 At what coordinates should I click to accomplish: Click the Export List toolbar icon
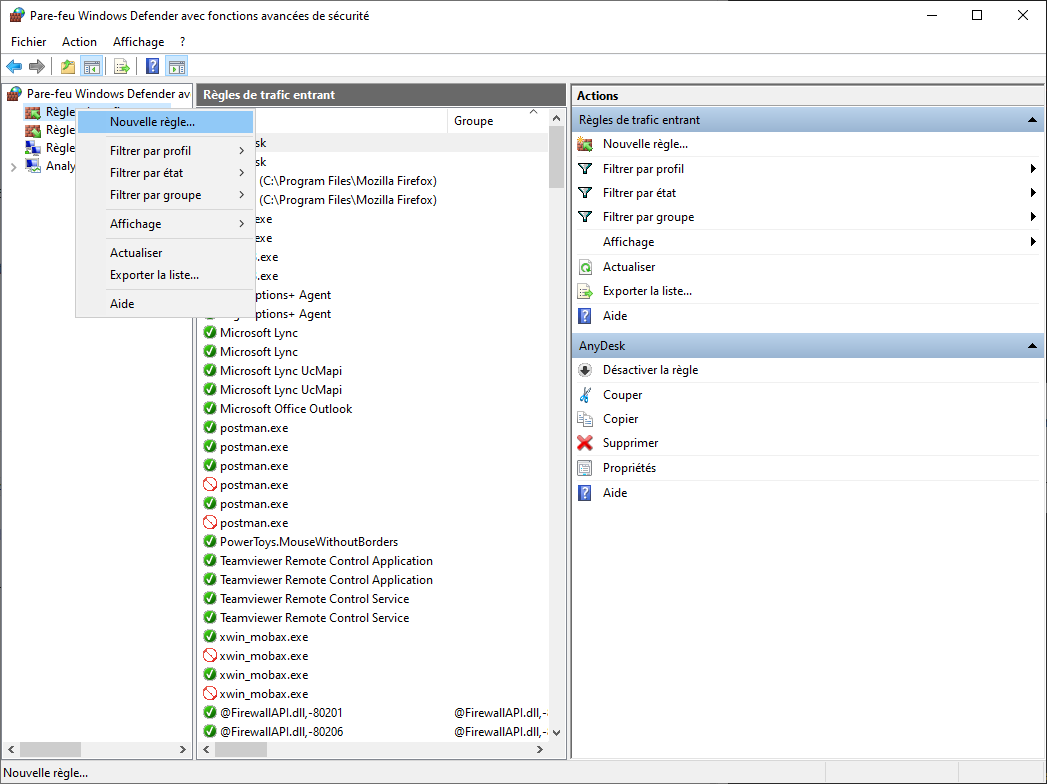[x=121, y=67]
